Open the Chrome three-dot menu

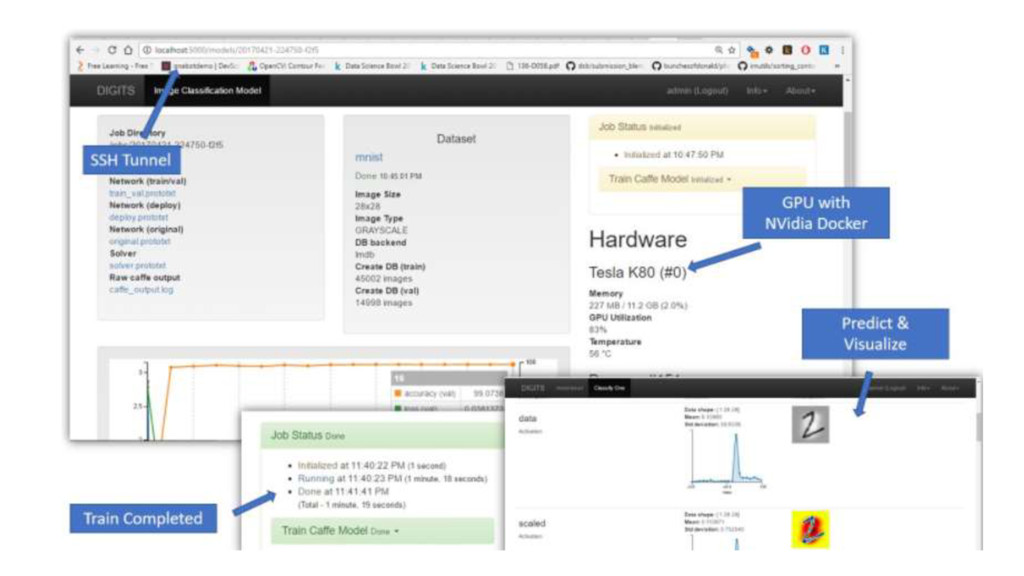(842, 50)
